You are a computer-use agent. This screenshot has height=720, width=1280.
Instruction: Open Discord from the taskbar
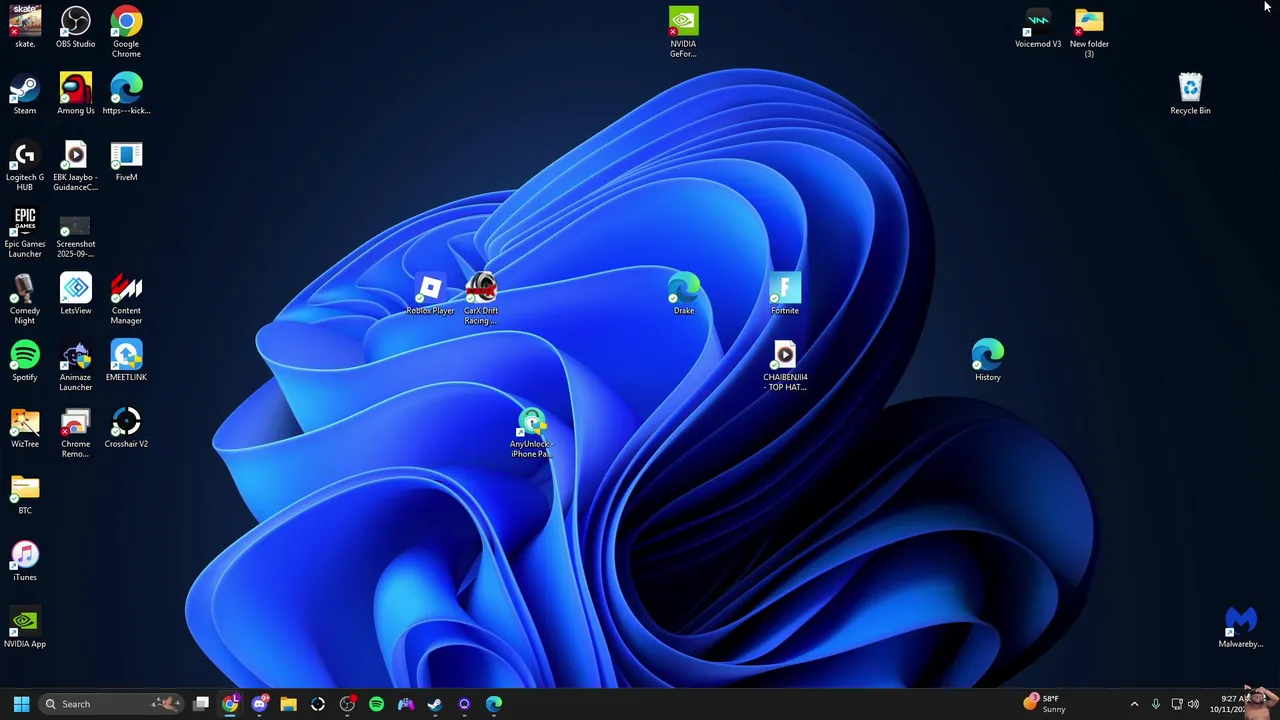[x=259, y=704]
